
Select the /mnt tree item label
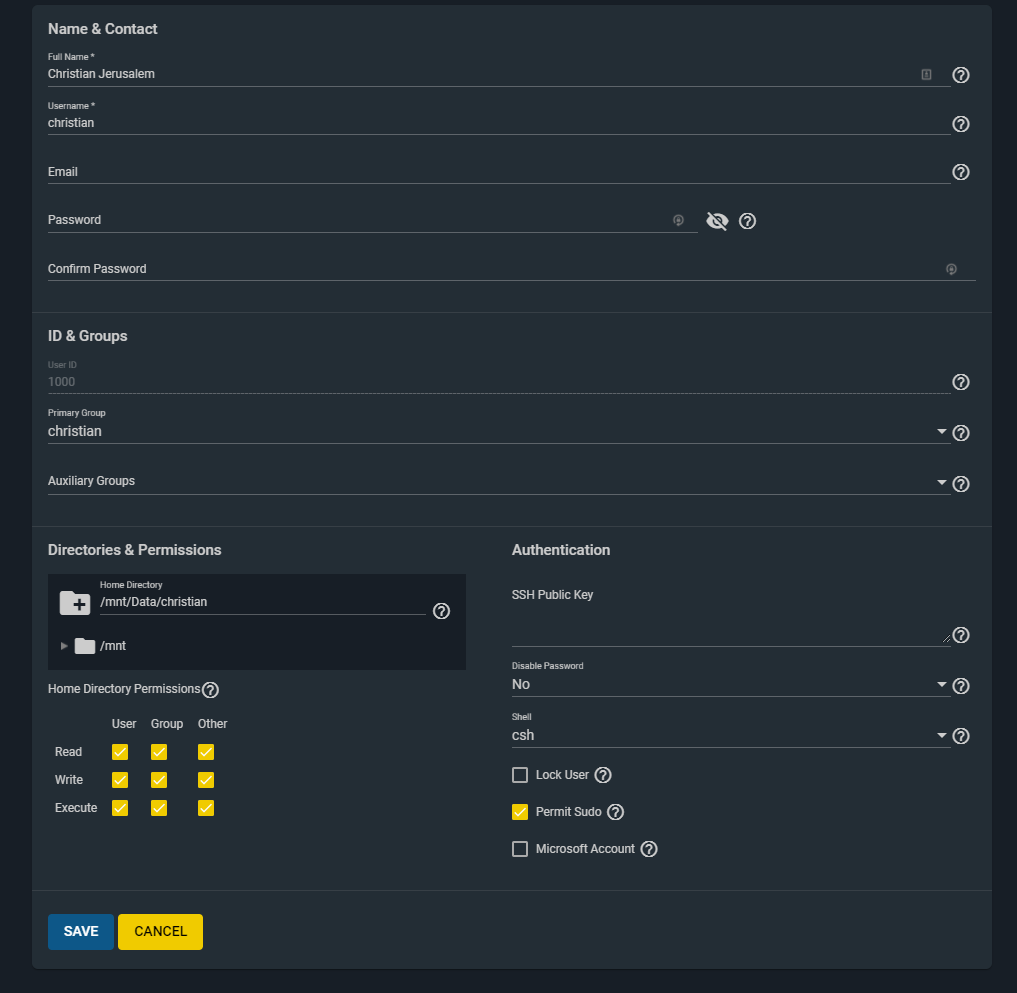click(x=113, y=646)
